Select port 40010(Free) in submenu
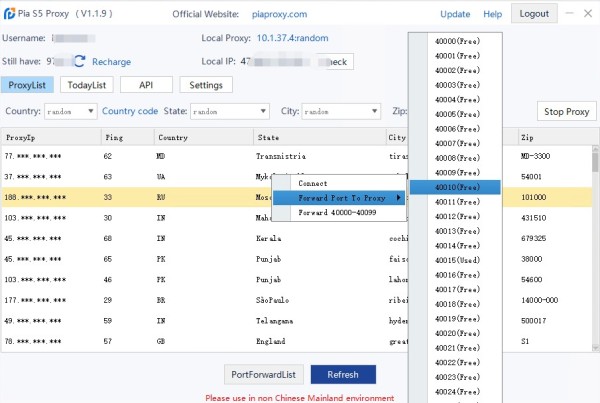 pyautogui.click(x=455, y=187)
